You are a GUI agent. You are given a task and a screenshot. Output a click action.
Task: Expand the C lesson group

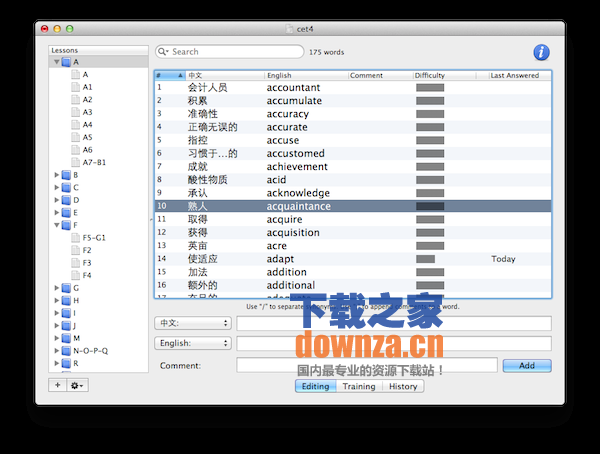pos(57,188)
